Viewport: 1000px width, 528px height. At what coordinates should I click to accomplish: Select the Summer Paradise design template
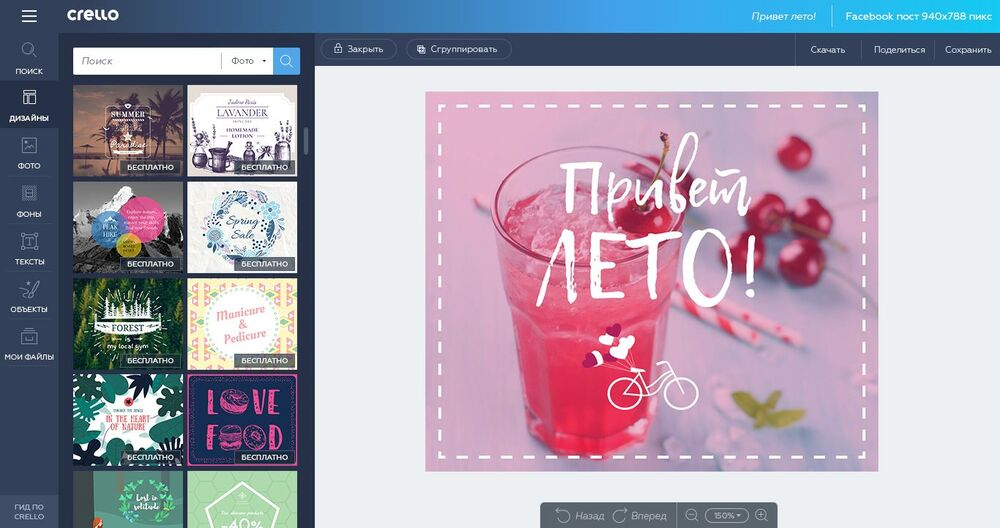coord(128,131)
